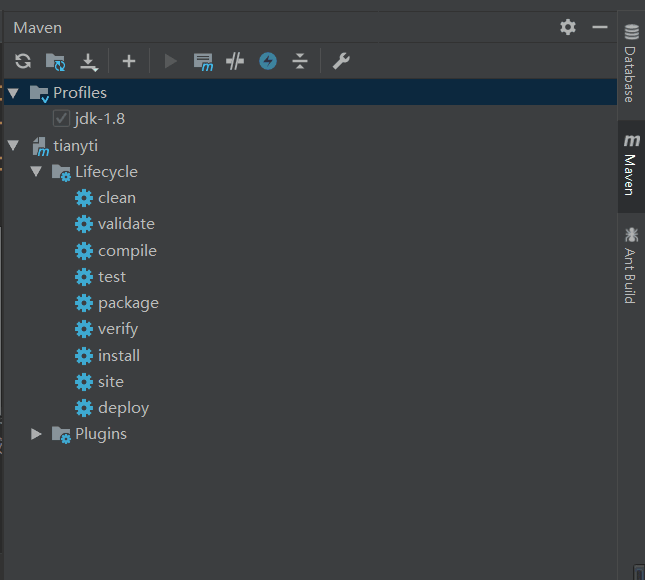Click Reimport All Maven Projects icon

coord(23,61)
